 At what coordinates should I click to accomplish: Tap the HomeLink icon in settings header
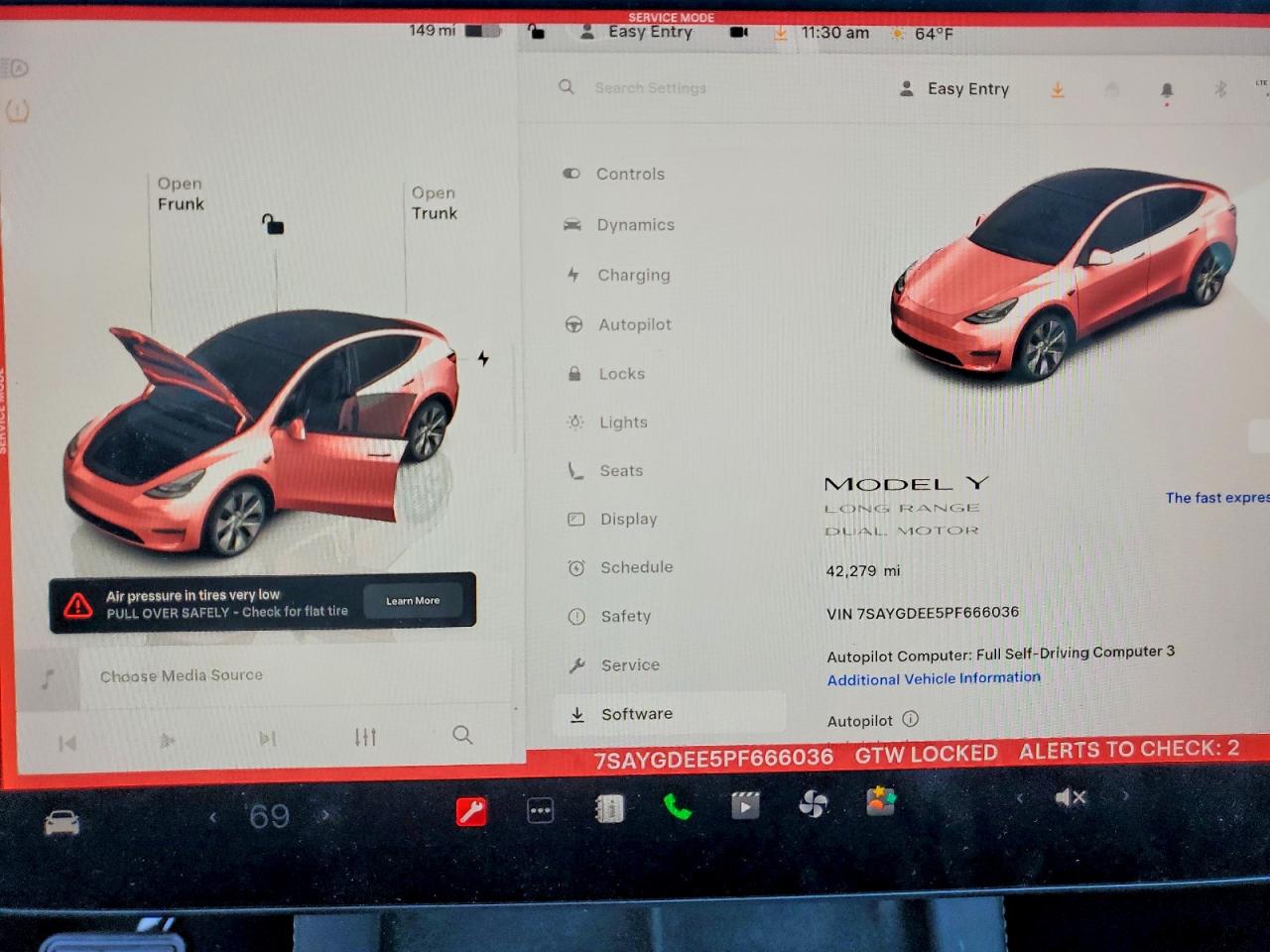coord(1112,89)
